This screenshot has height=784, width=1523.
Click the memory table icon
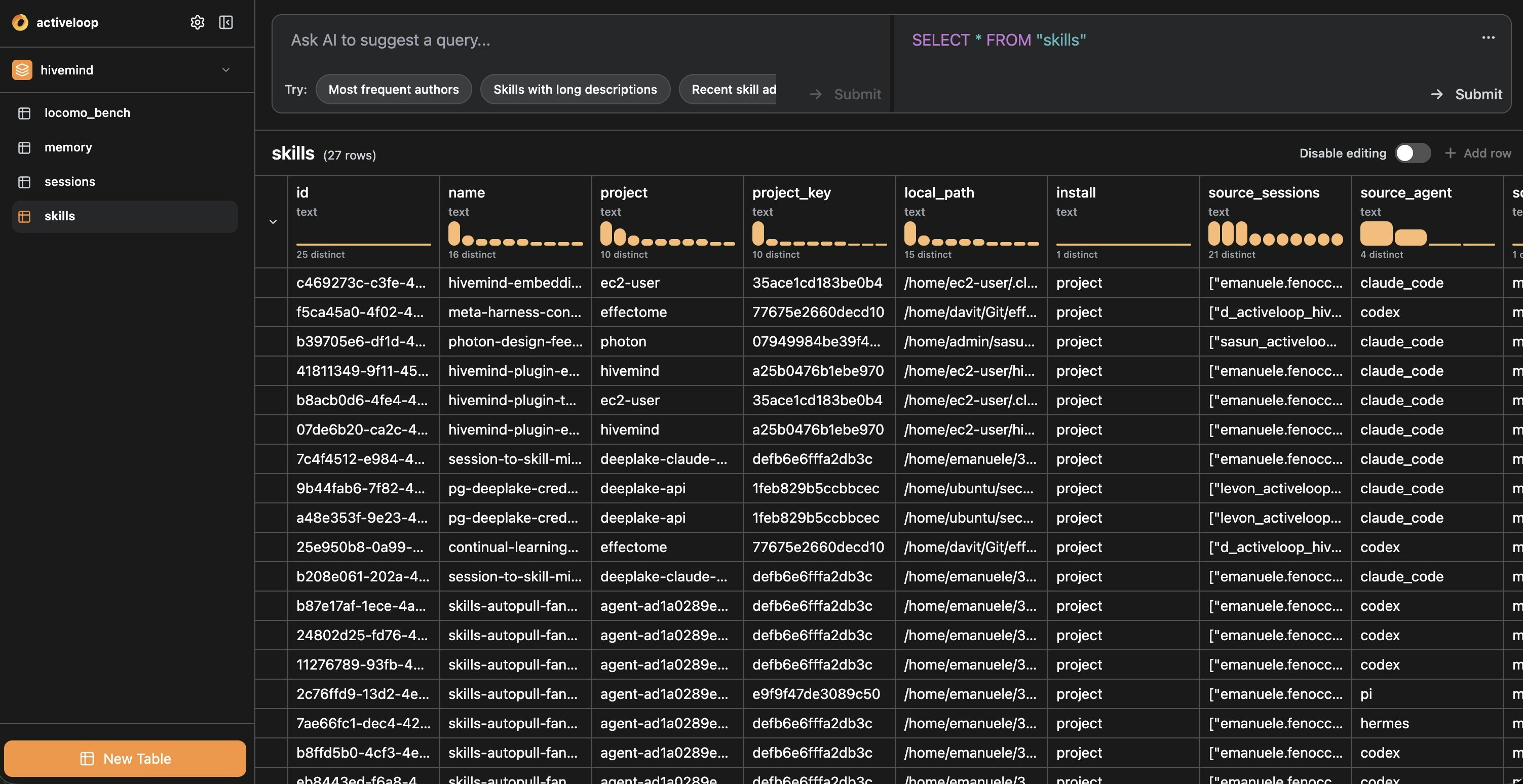24,147
